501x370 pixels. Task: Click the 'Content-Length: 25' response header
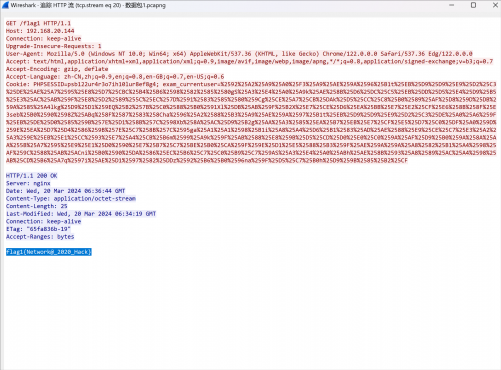(37, 206)
